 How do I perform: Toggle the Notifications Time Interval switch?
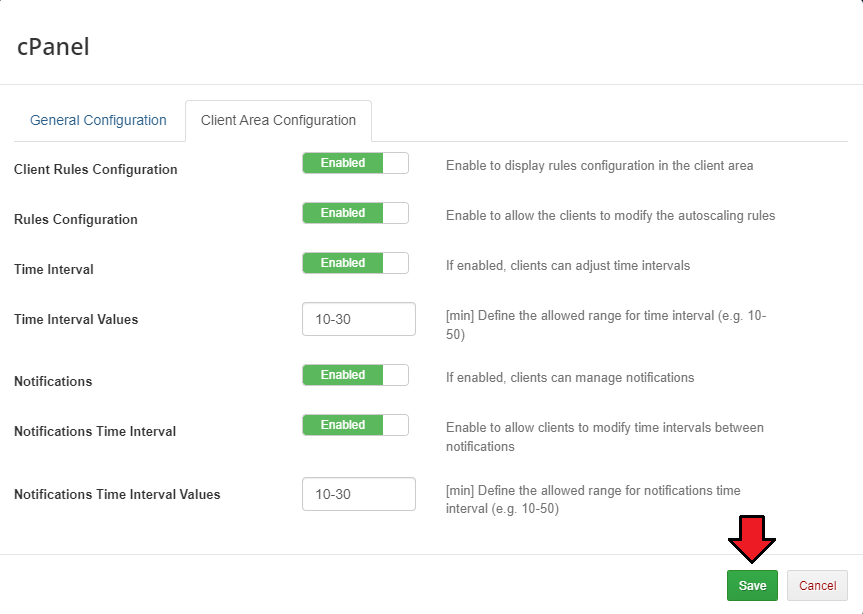pos(356,425)
